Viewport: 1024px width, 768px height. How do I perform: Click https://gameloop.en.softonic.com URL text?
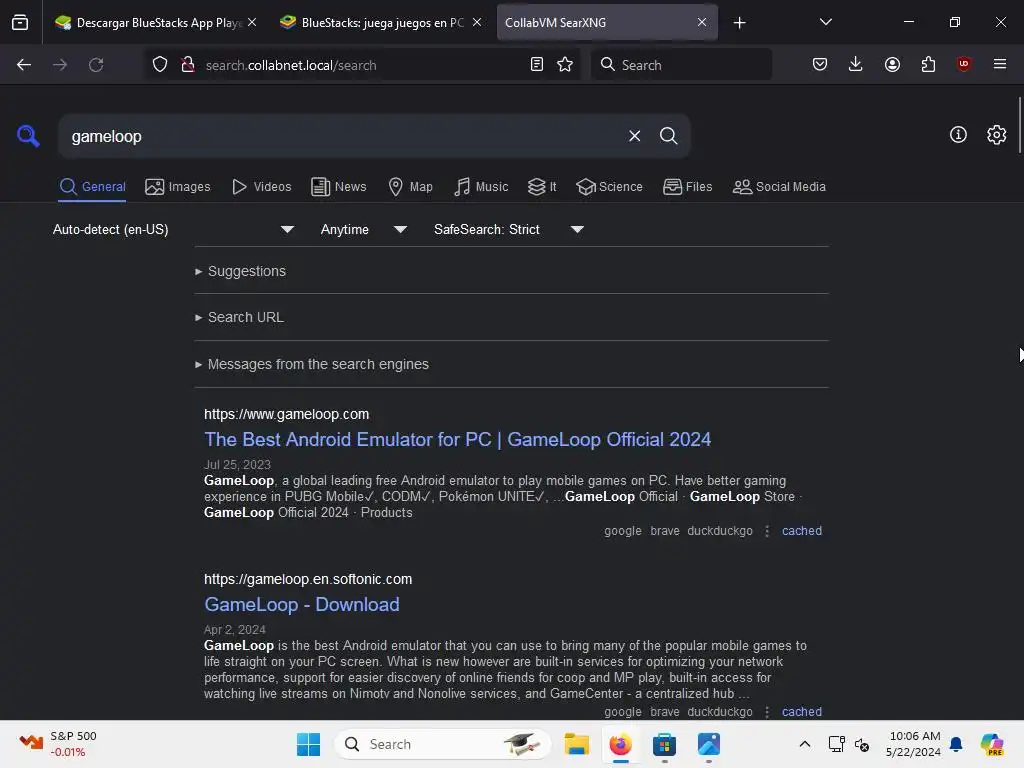click(x=308, y=579)
